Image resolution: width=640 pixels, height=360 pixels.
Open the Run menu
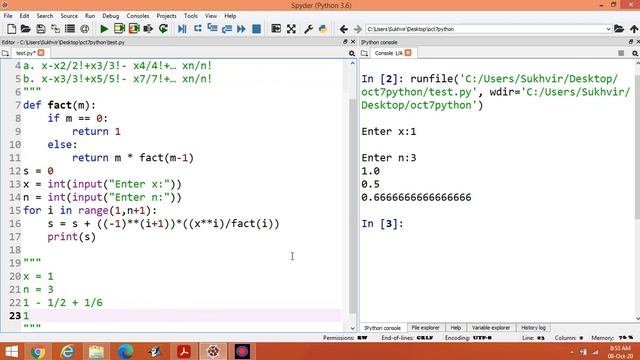tap(90, 16)
